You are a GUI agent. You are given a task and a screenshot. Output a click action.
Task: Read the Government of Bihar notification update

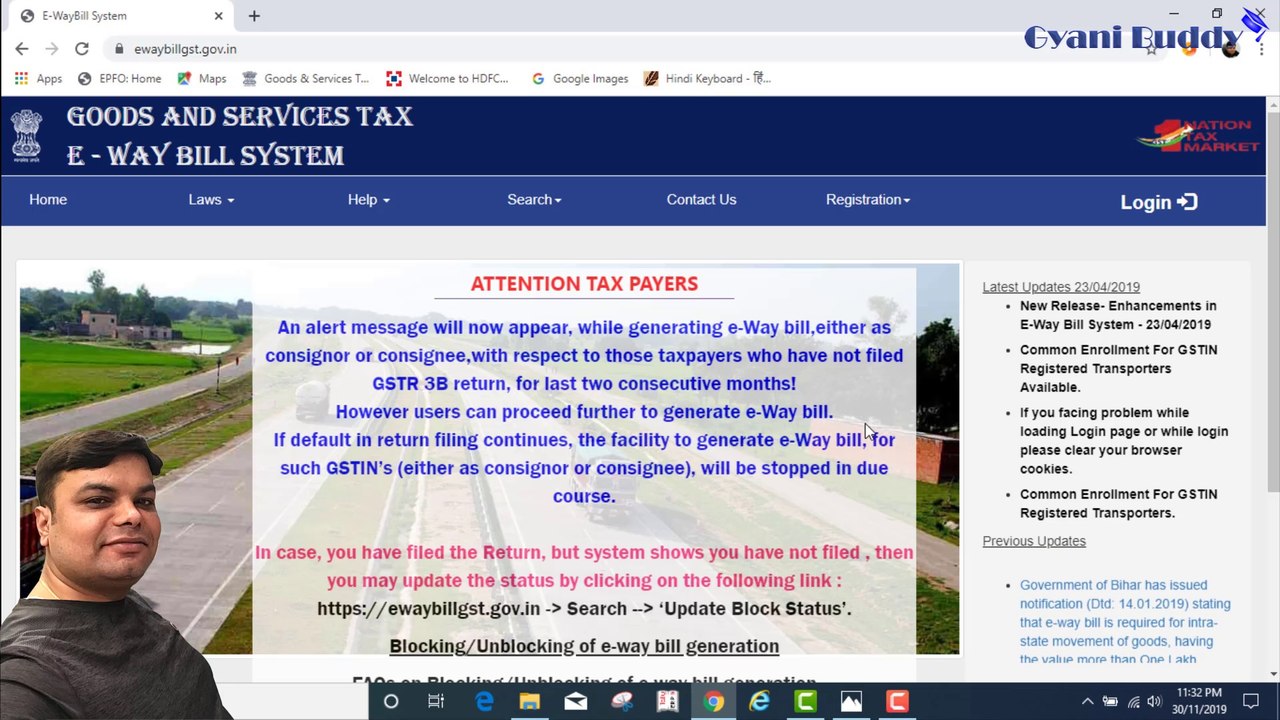click(x=1125, y=622)
